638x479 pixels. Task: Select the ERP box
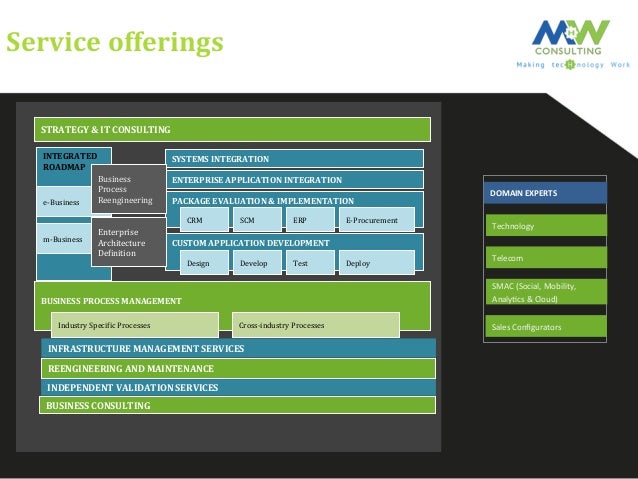click(310, 220)
